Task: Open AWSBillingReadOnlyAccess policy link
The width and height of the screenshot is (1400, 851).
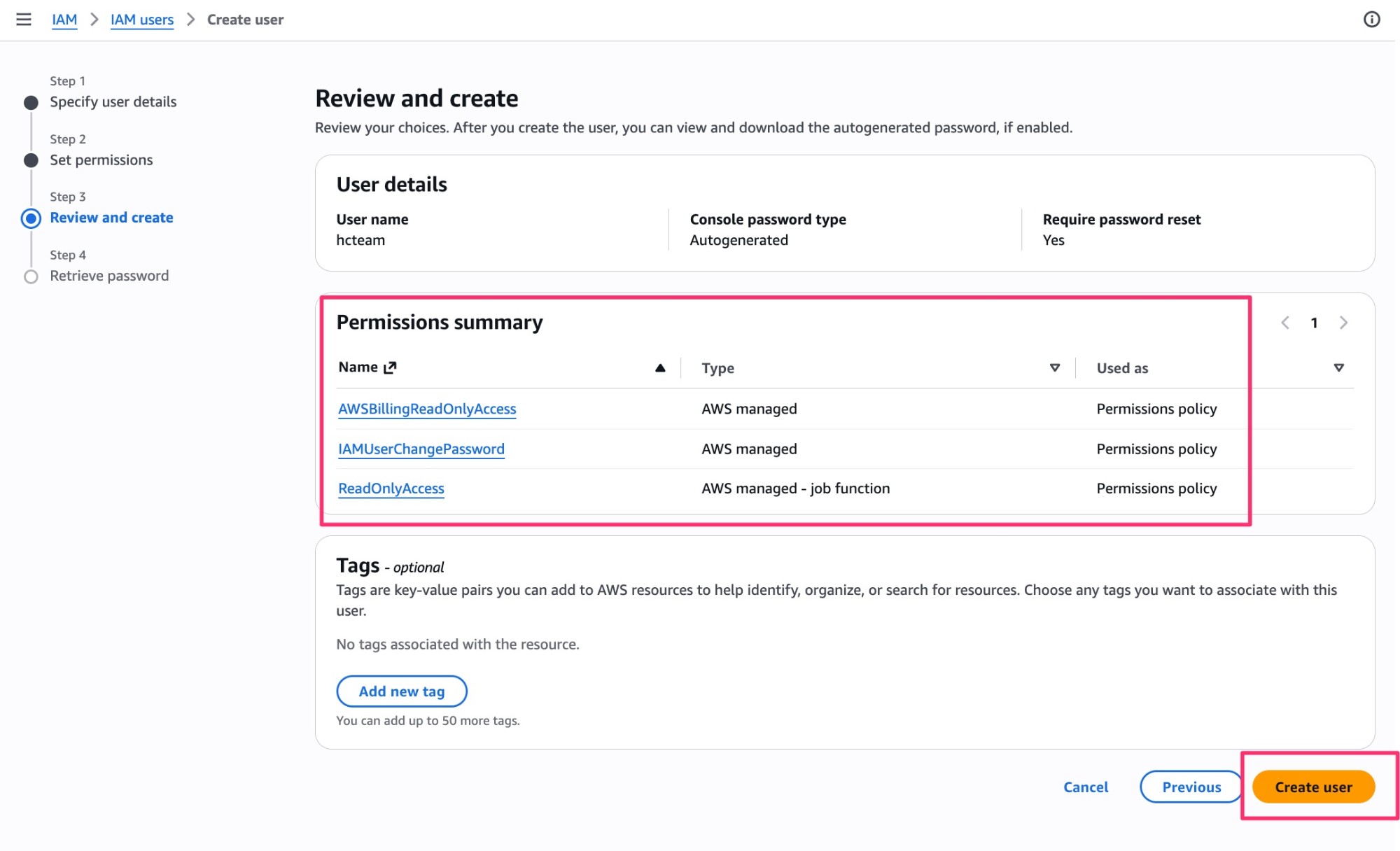Action: [x=427, y=409]
